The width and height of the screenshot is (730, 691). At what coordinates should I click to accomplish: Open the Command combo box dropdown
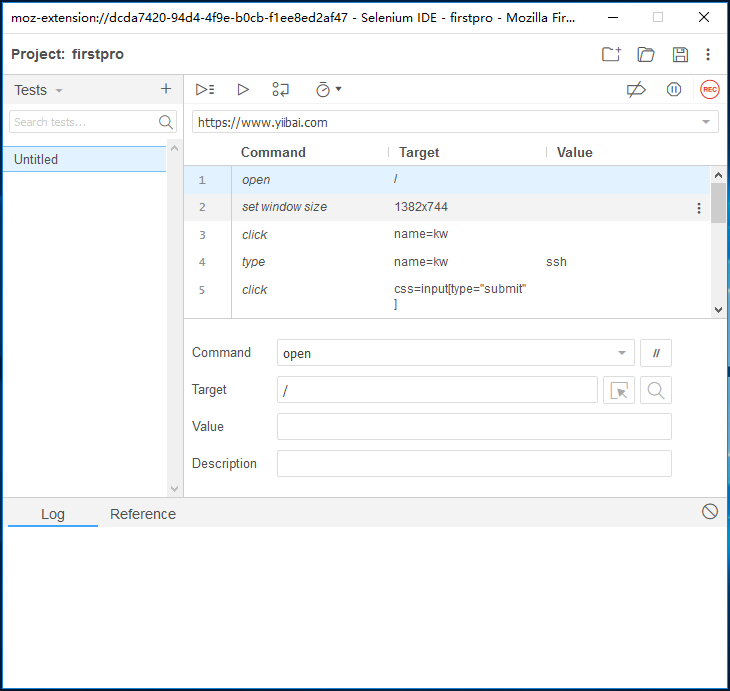click(622, 353)
